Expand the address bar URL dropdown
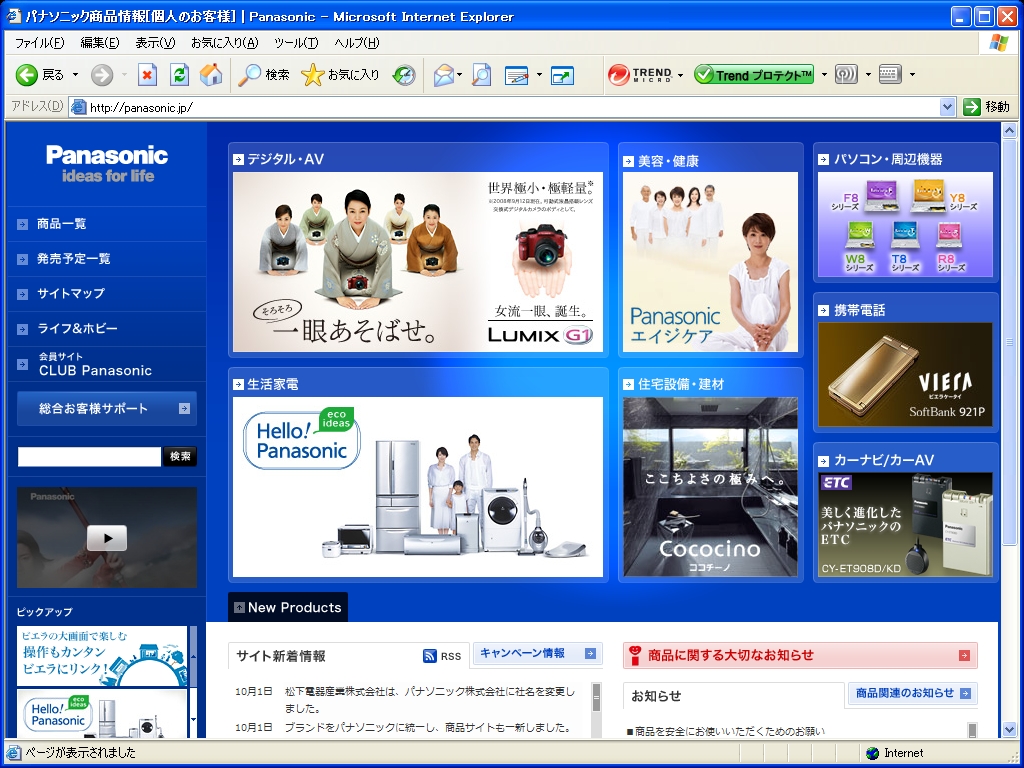1024x768 pixels. click(948, 107)
